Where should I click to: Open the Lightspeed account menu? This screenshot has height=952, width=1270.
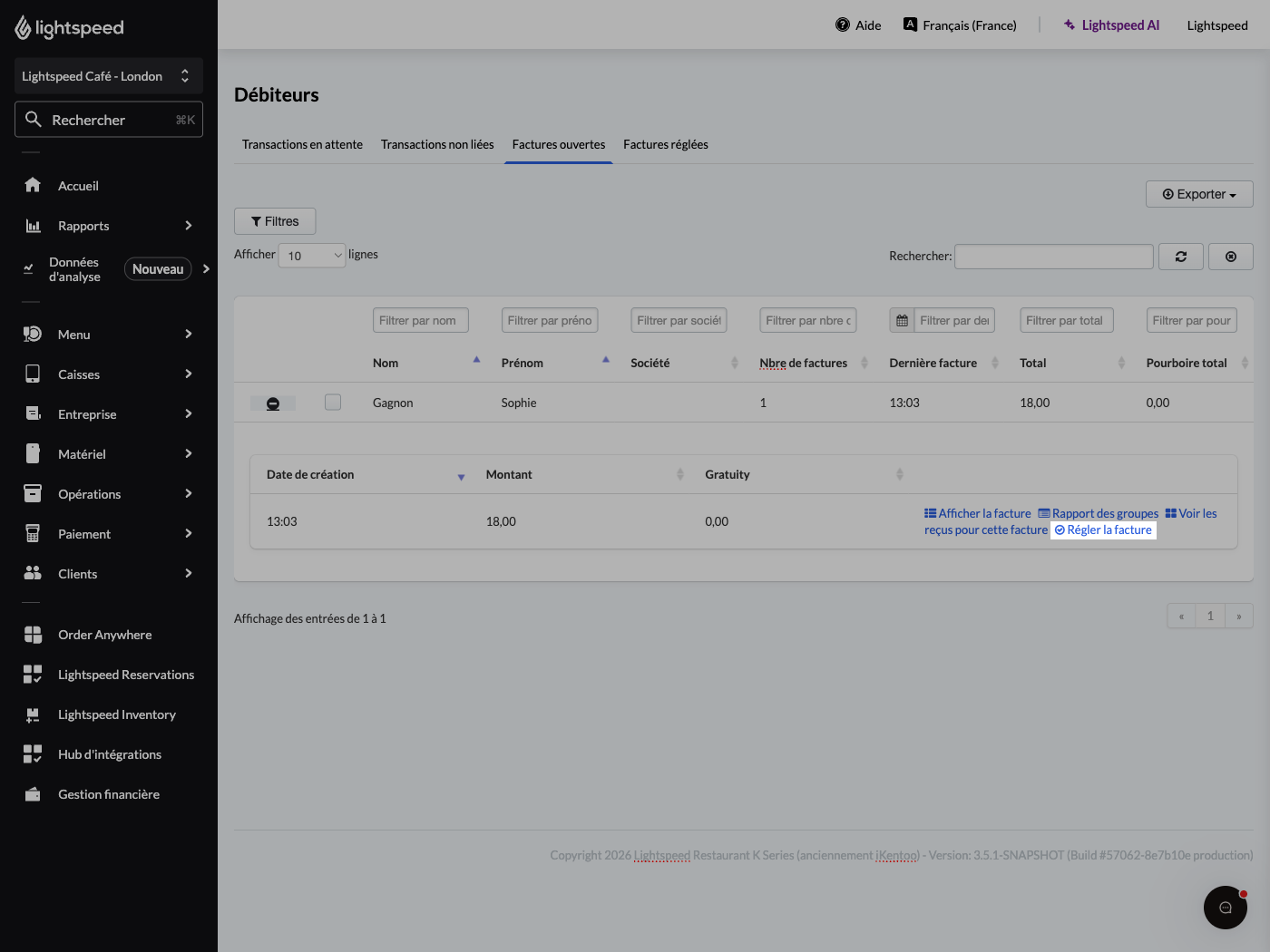[1217, 25]
